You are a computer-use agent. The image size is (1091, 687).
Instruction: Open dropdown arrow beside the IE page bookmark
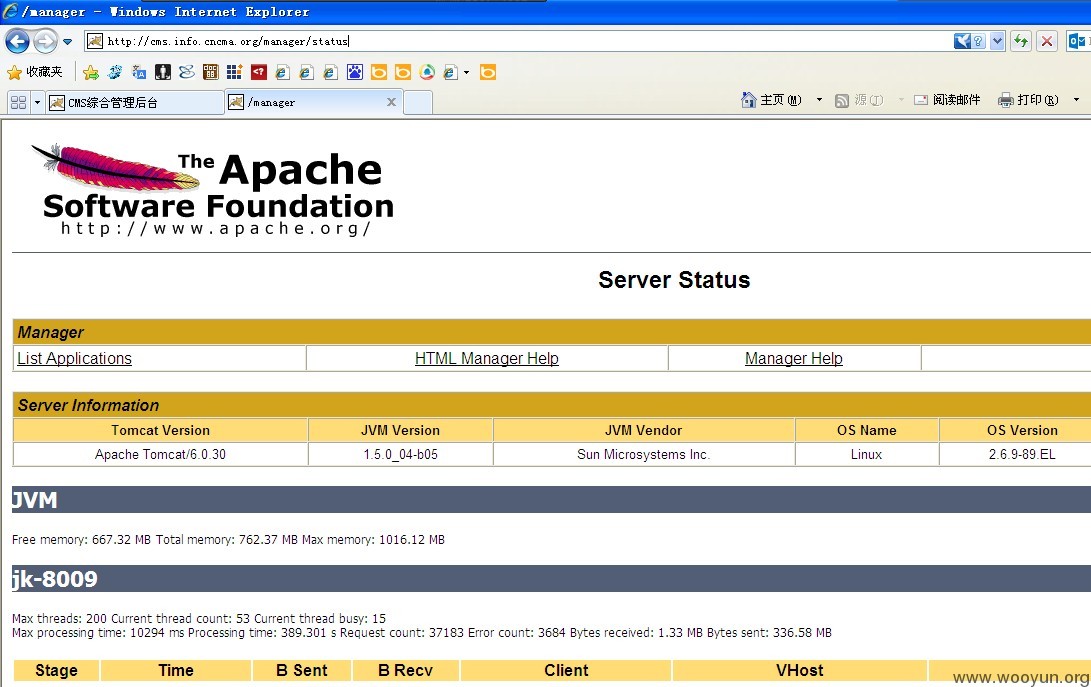pyautogui.click(x=466, y=72)
